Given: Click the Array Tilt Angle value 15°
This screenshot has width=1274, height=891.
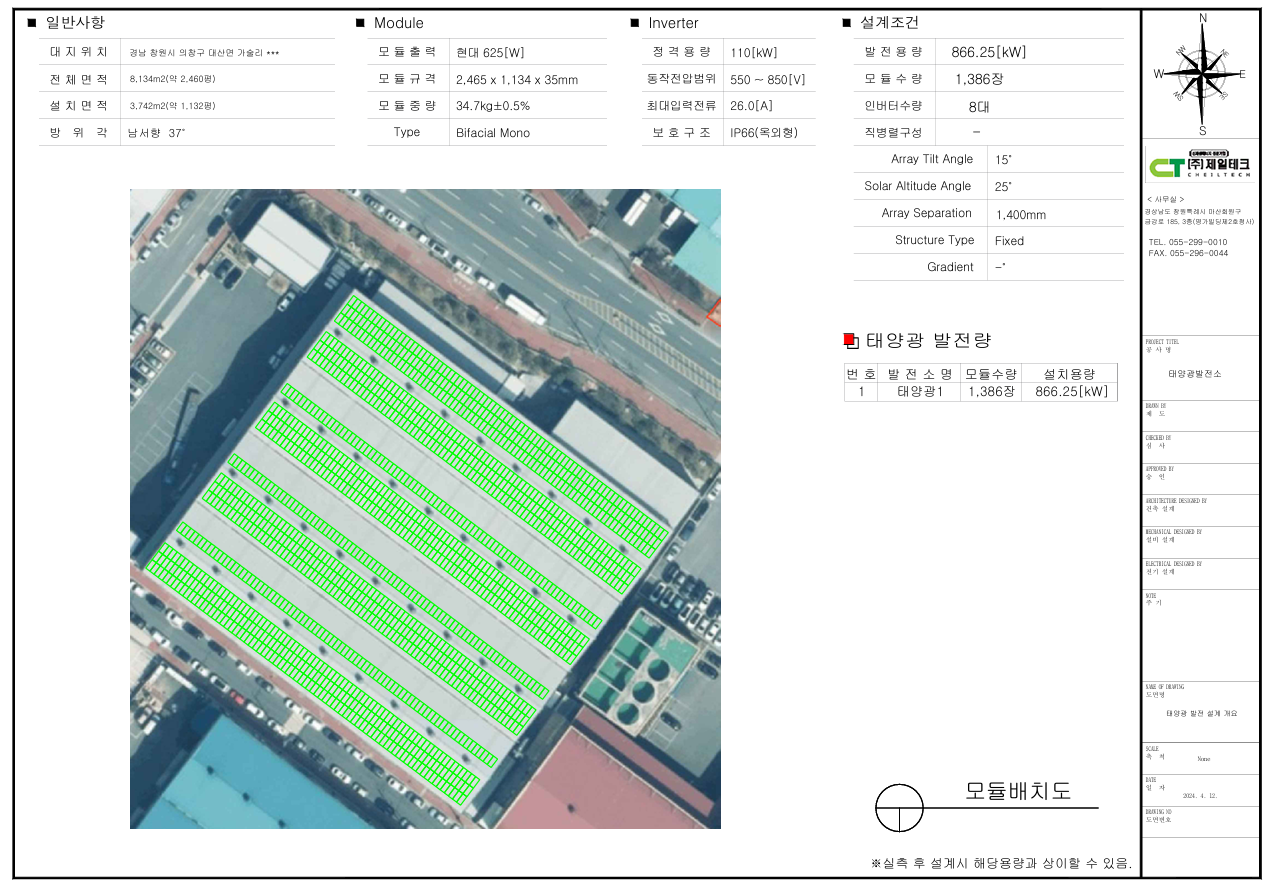Looking at the screenshot, I should coord(1003,160).
